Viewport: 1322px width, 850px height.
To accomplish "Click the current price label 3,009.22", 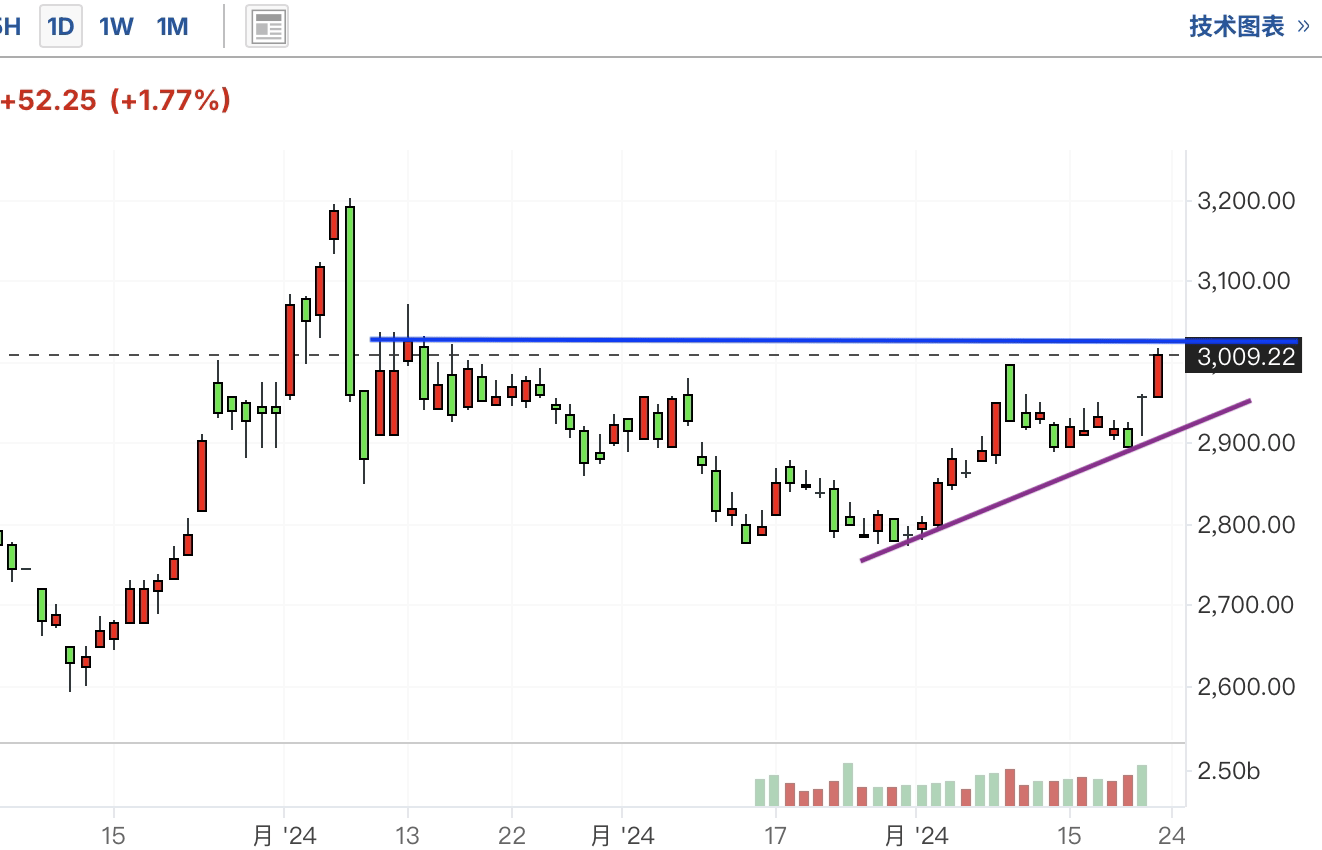I will click(x=1245, y=357).
